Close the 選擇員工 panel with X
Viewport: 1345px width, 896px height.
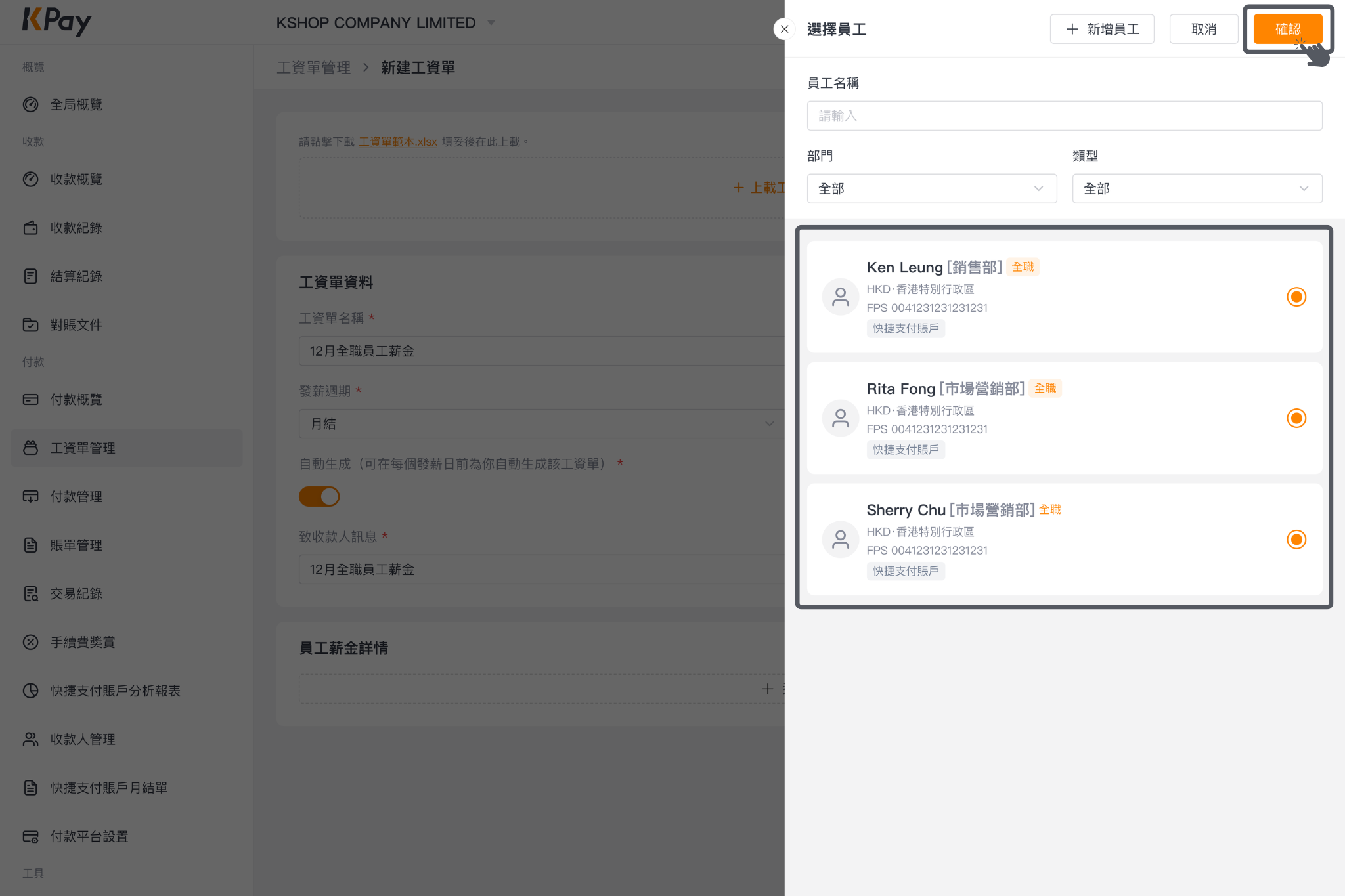click(785, 29)
